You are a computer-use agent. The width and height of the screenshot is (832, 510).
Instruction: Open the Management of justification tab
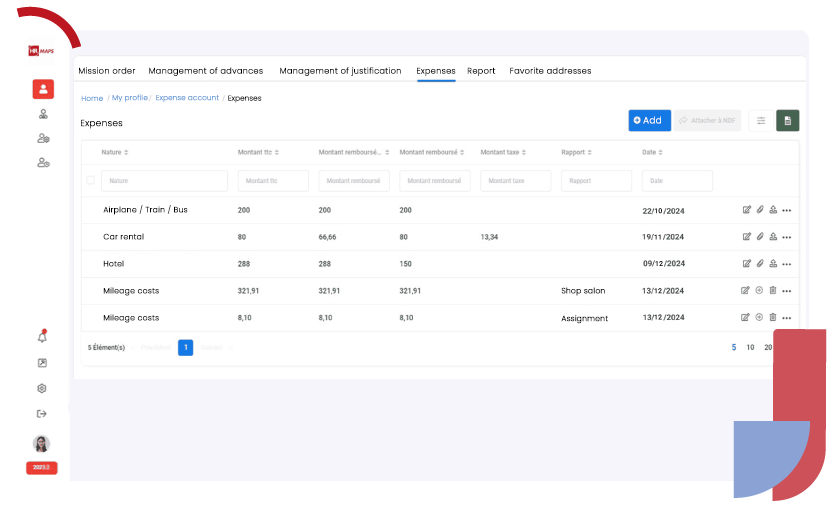pyautogui.click(x=340, y=71)
